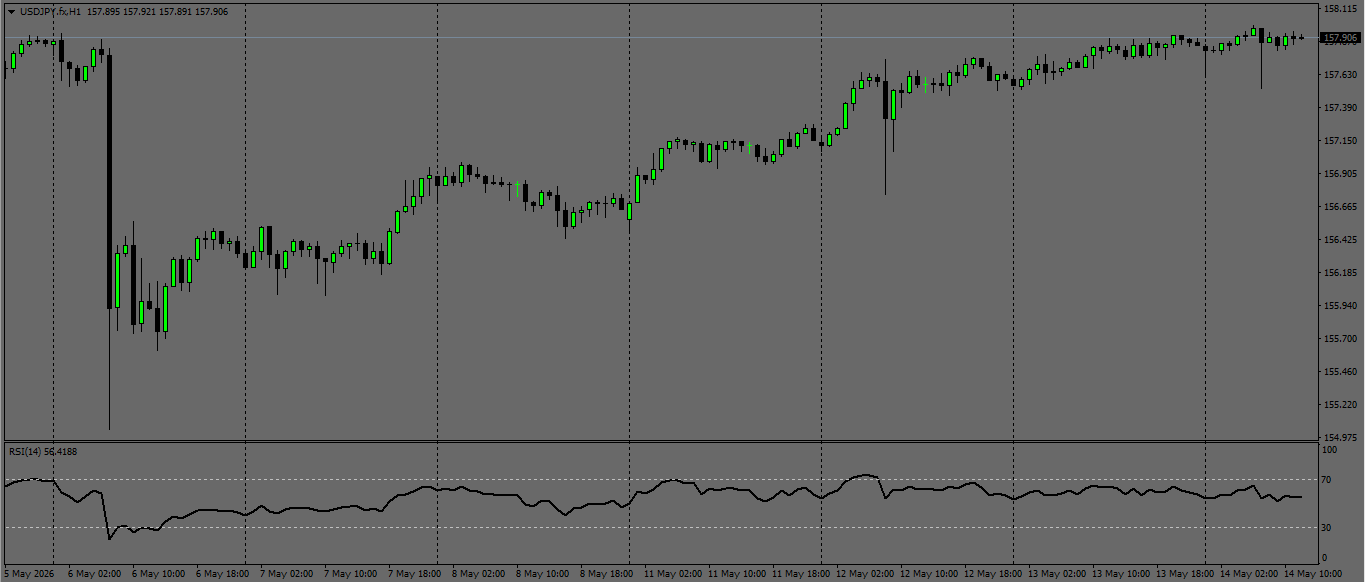Click the 14 May 02:00 time label
This screenshot has width=1366, height=582.
click(1248, 574)
